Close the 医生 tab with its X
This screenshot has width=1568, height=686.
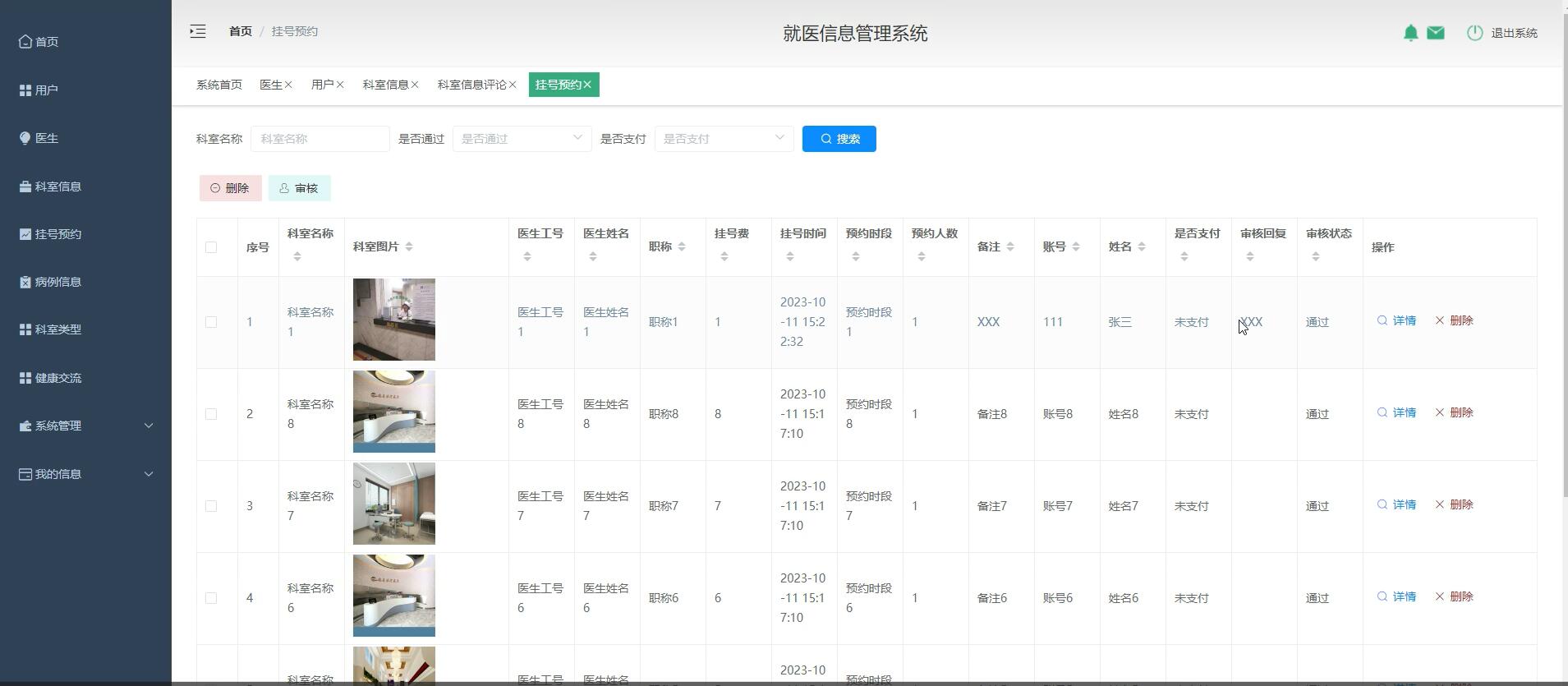(288, 85)
